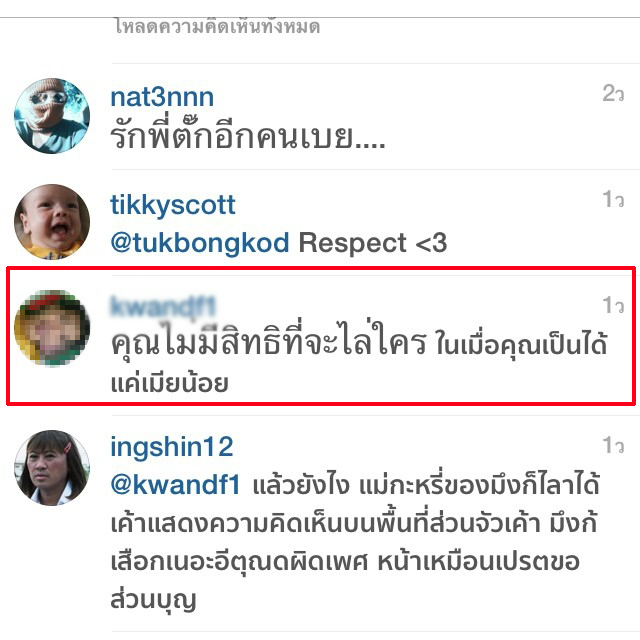The image size is (640, 640).
Task: Load all comments link at top
Action: 217,27
